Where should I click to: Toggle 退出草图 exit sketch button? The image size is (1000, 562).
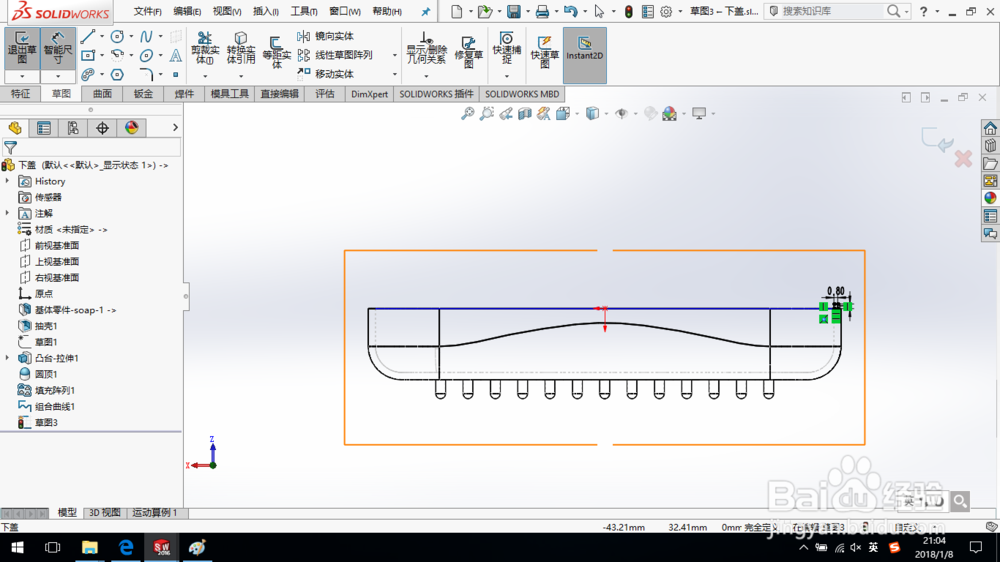point(22,48)
